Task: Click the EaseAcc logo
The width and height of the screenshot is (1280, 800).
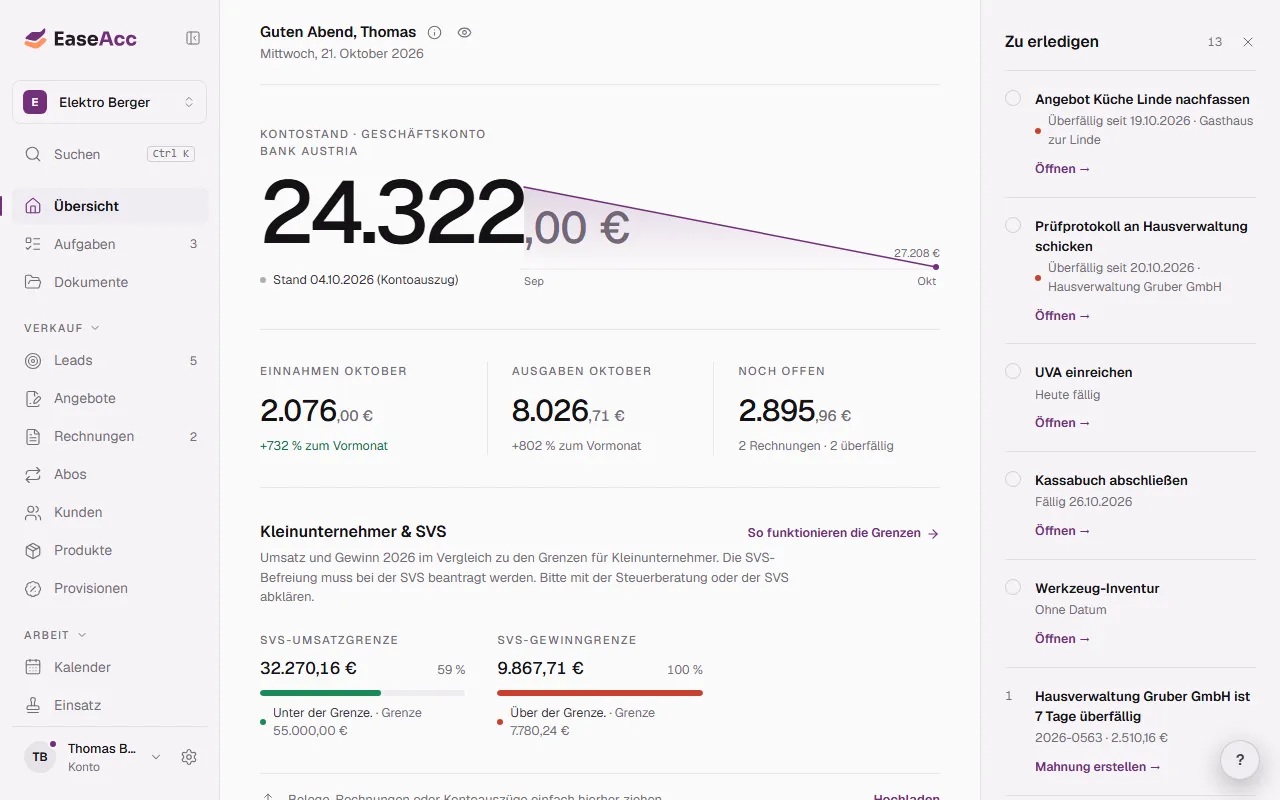Action: 81,39
